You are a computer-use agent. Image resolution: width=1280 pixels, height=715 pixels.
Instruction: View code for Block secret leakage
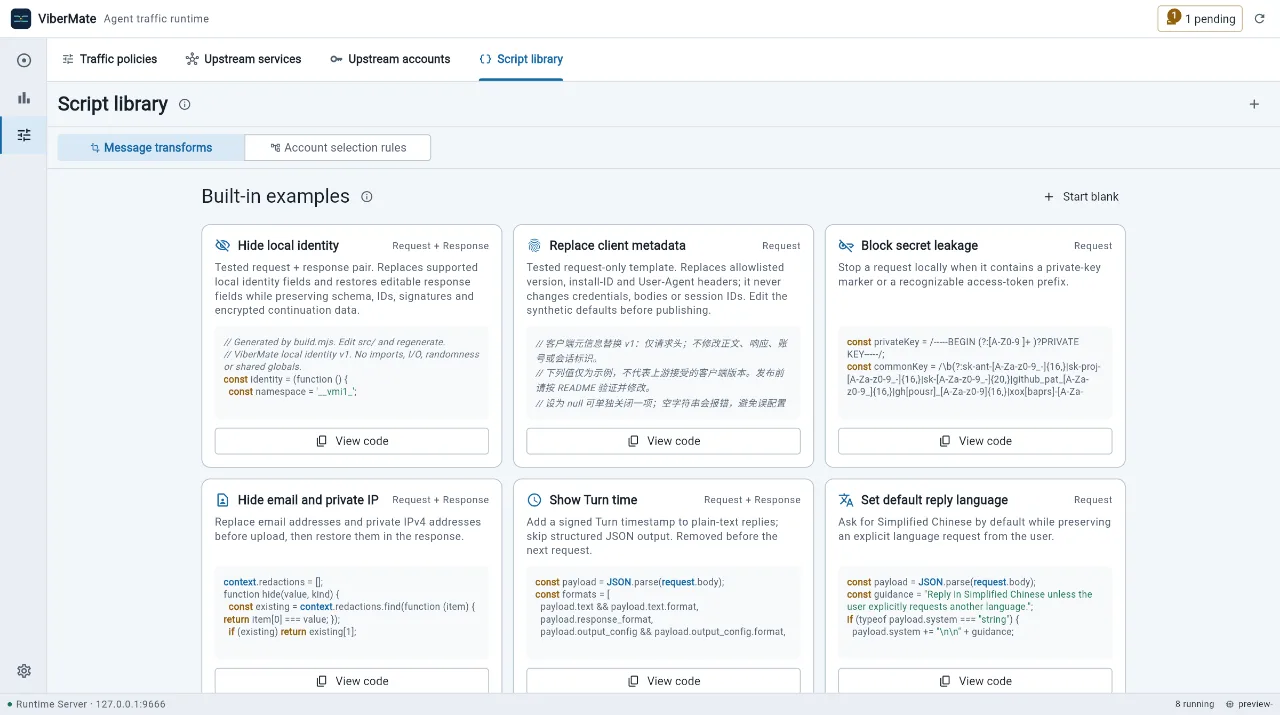[975, 441]
